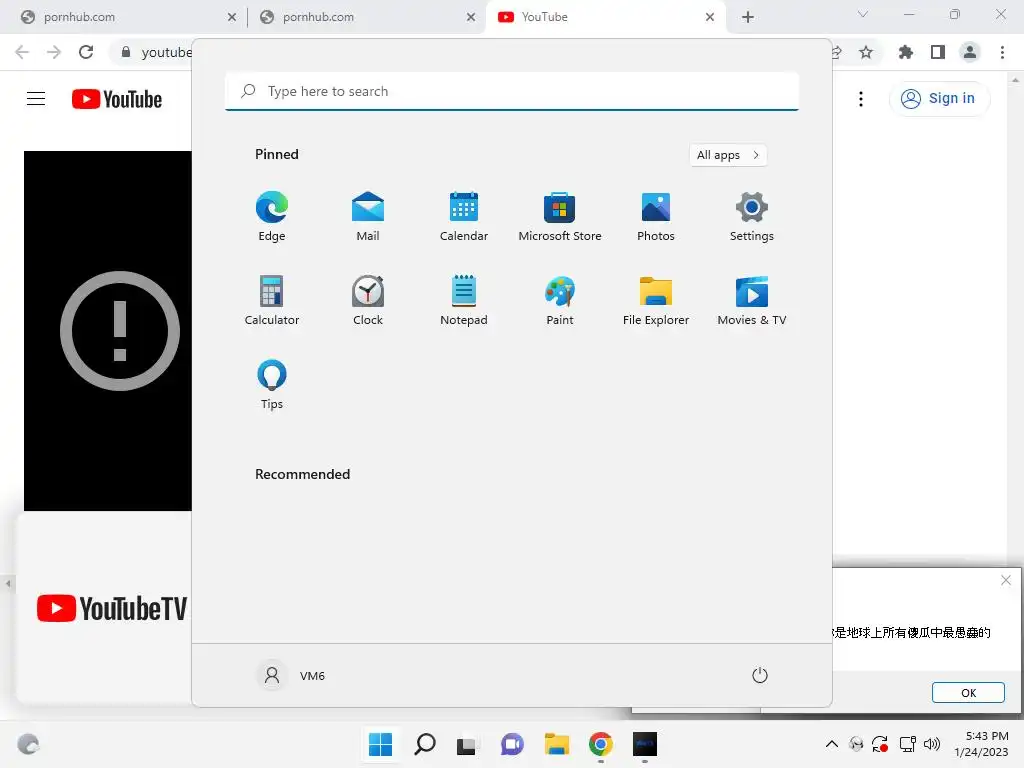Open File Explorer from pinned apps
This screenshot has height=768, width=1024.
[x=656, y=300]
